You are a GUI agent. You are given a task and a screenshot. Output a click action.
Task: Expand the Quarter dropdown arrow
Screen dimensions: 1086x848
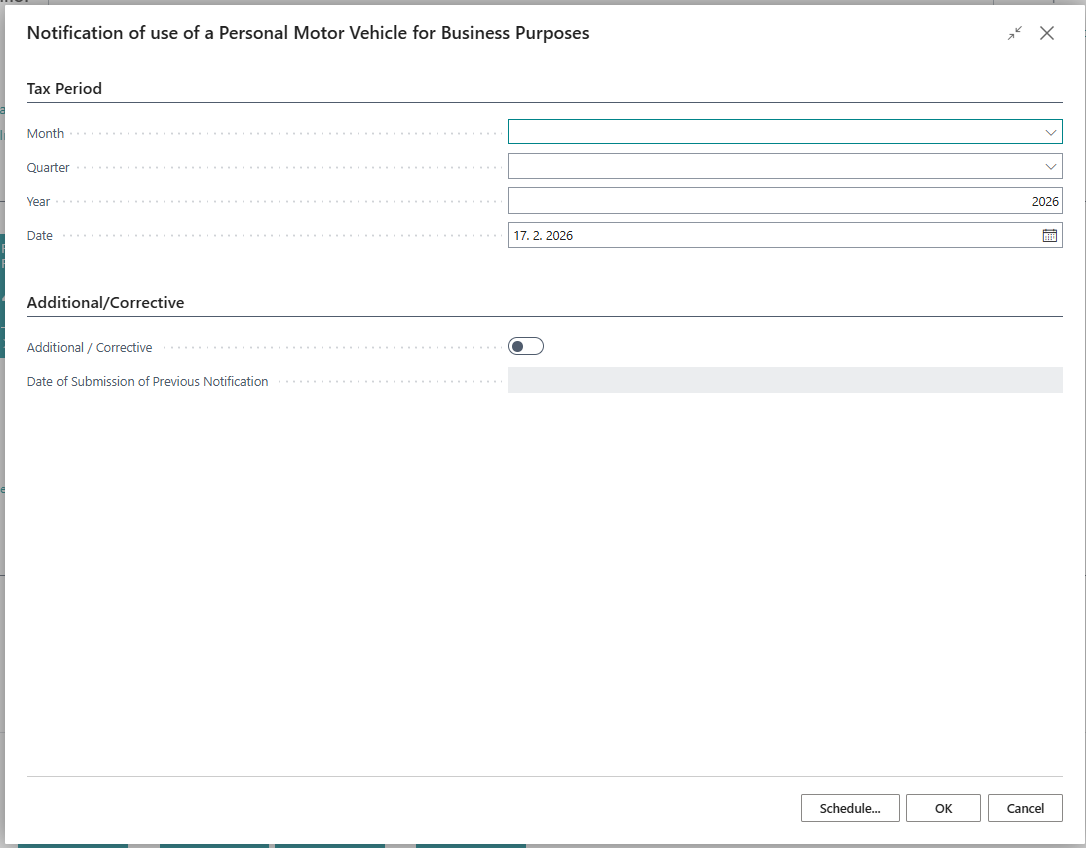tap(1050, 167)
